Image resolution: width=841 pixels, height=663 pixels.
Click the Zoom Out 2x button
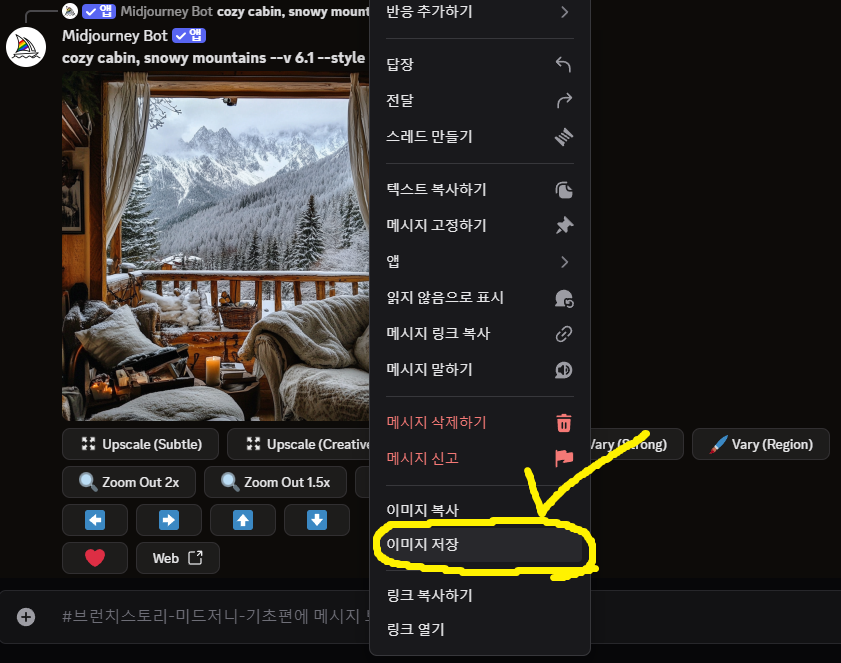click(x=128, y=482)
